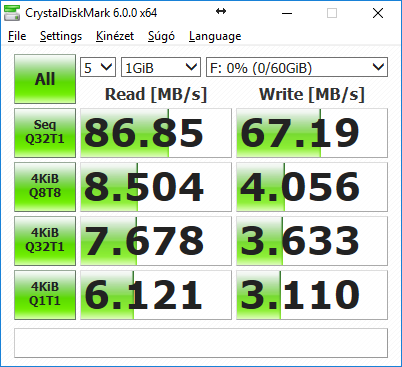Click the CrystalDiskMark app icon in title bar
Screen dimensions: 402x367
click(12, 13)
